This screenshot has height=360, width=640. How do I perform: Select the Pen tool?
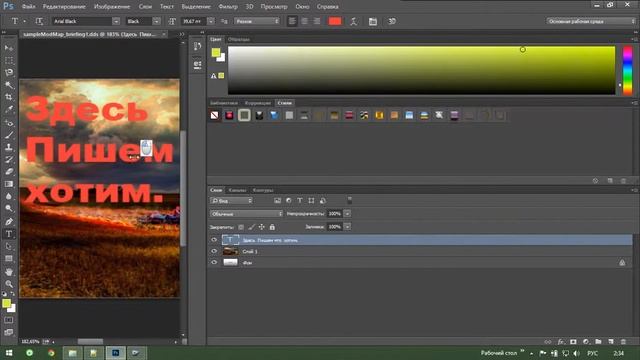pos(9,222)
